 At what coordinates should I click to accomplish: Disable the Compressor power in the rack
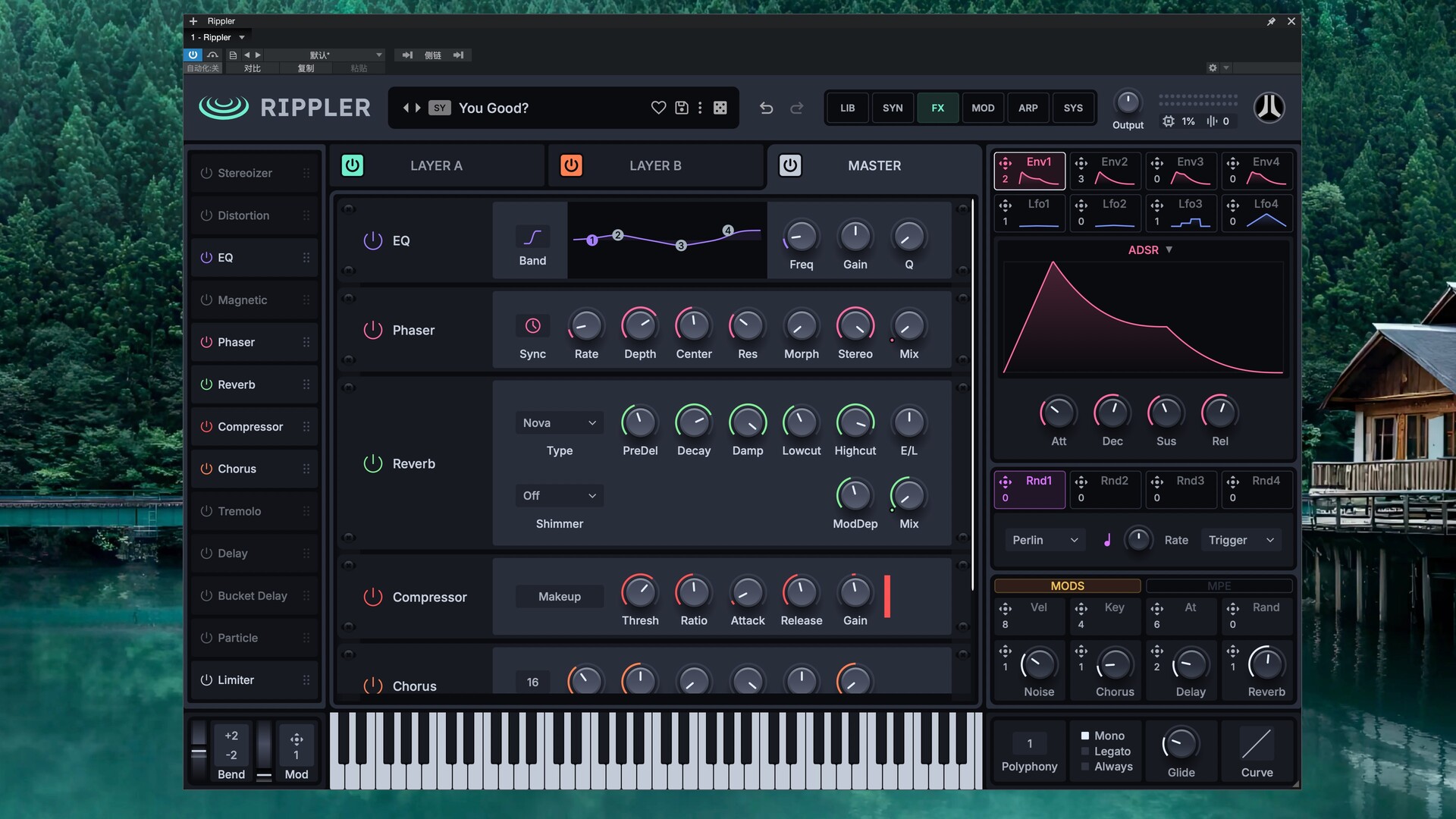372,597
